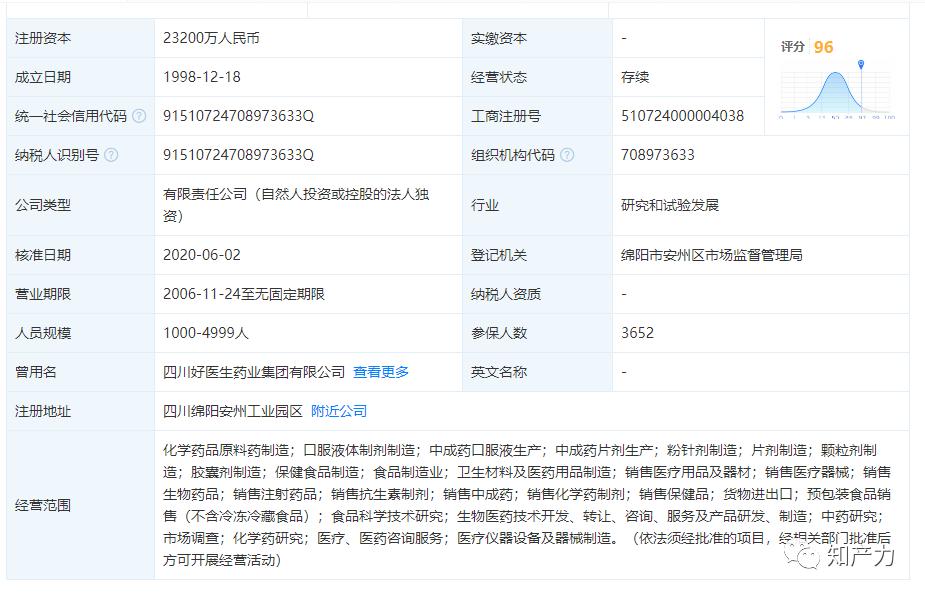Viewport: 925px width, 596px height.
Task: Click industry value 研究和试验发展
Action: 670,205
